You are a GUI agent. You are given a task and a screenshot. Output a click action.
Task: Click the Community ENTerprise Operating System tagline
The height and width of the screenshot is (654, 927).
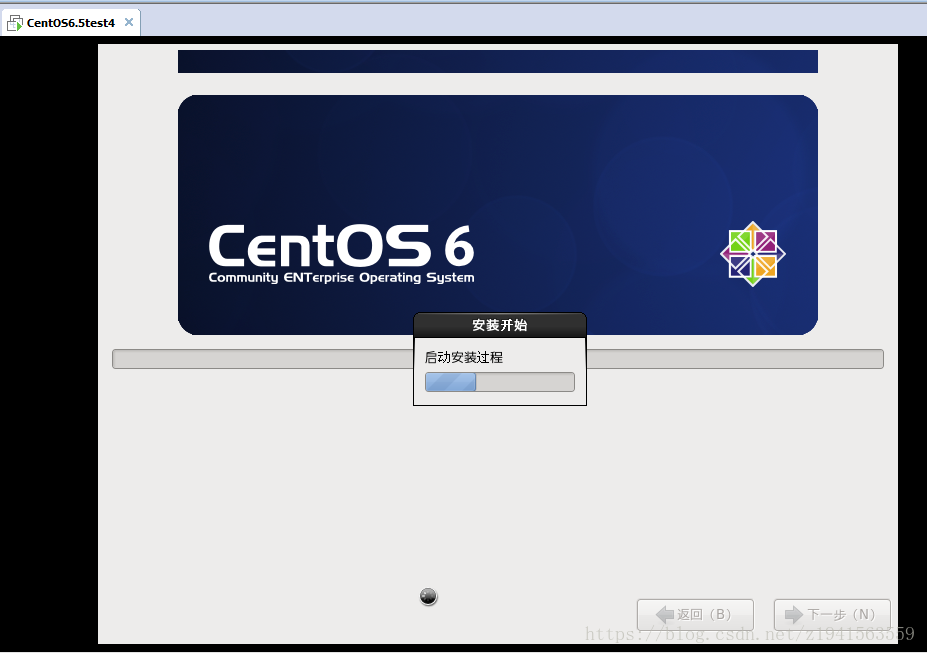coord(341,277)
